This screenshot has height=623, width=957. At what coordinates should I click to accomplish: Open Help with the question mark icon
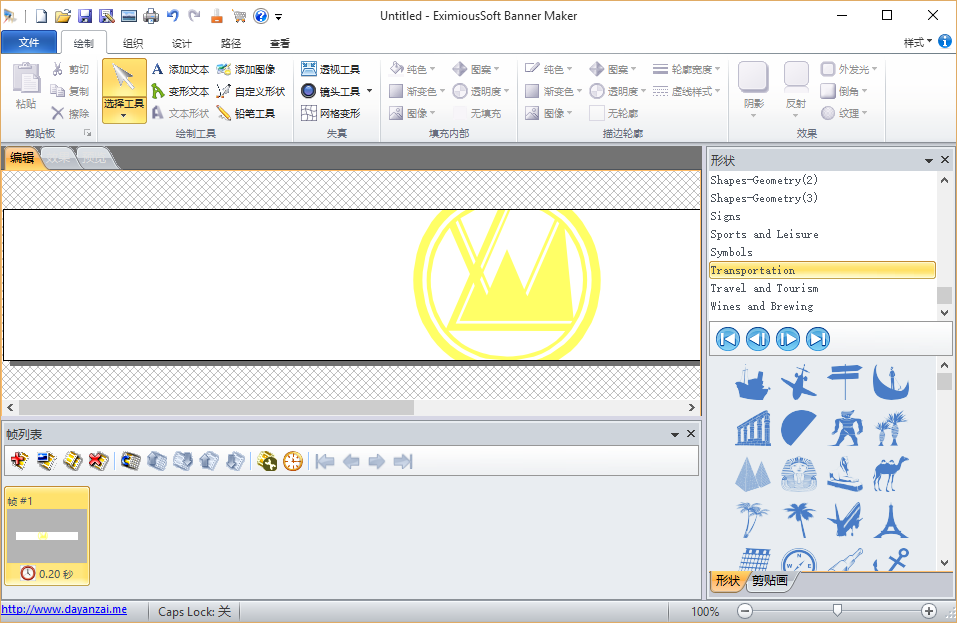[x=261, y=16]
